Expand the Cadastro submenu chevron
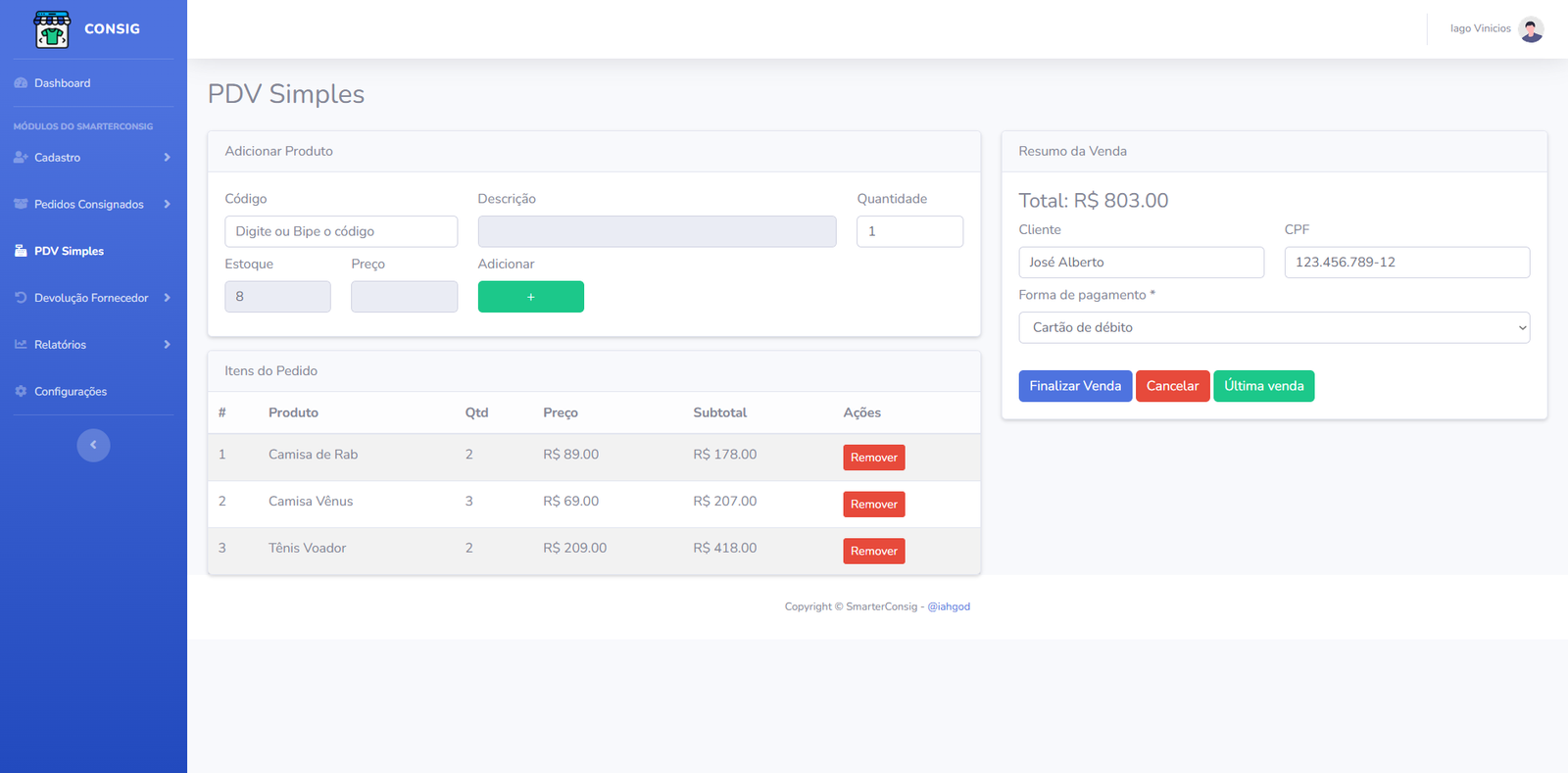Screen dimensions: 1568x773 167,158
